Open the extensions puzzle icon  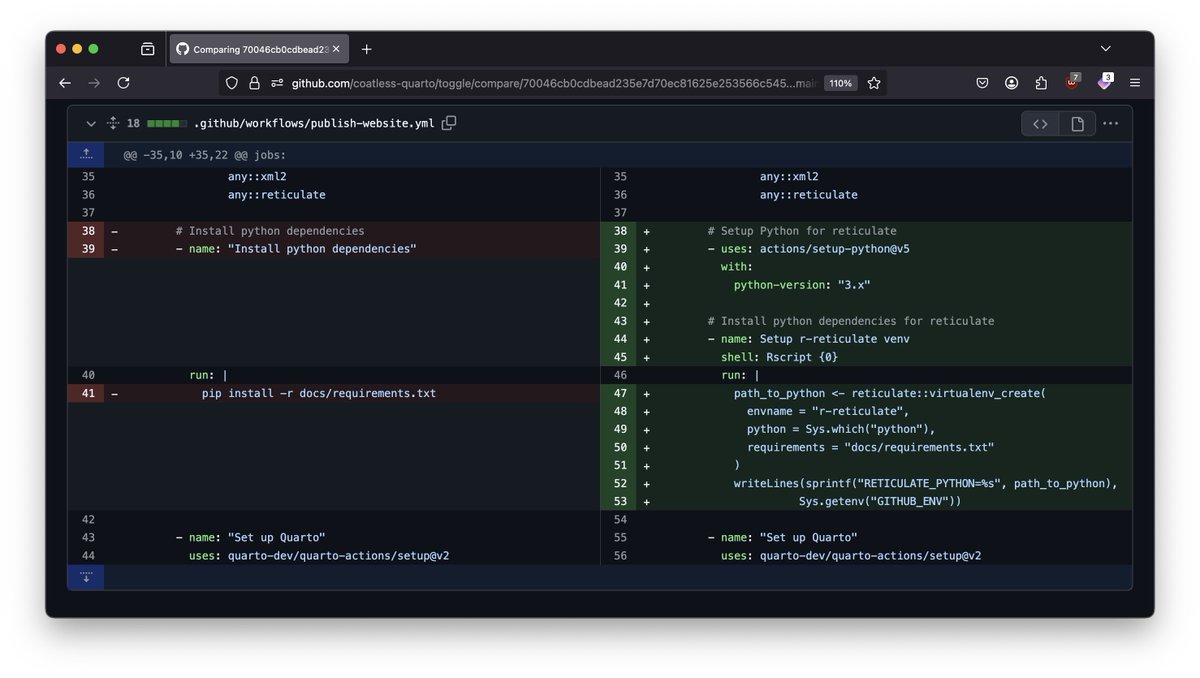coord(1041,83)
